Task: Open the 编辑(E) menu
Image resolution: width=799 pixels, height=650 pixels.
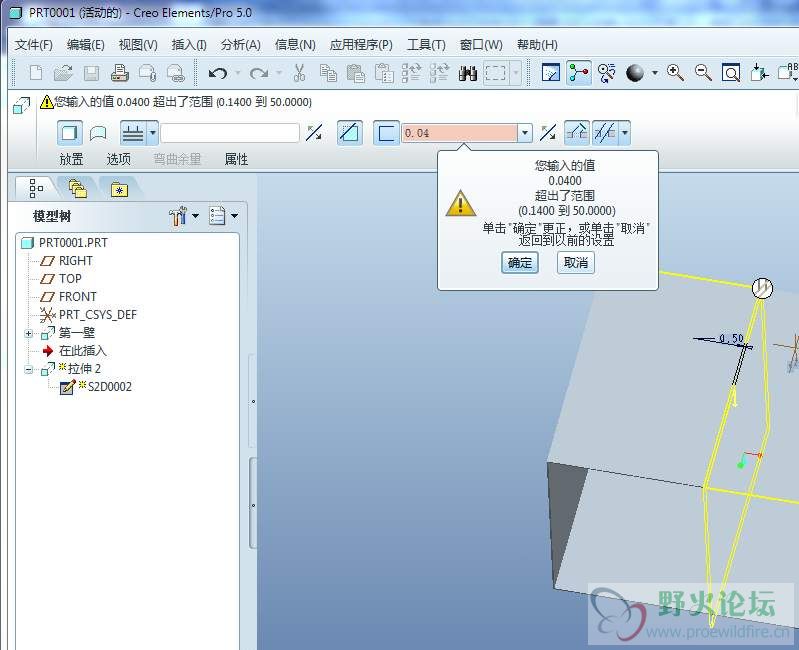Action: pyautogui.click(x=86, y=45)
